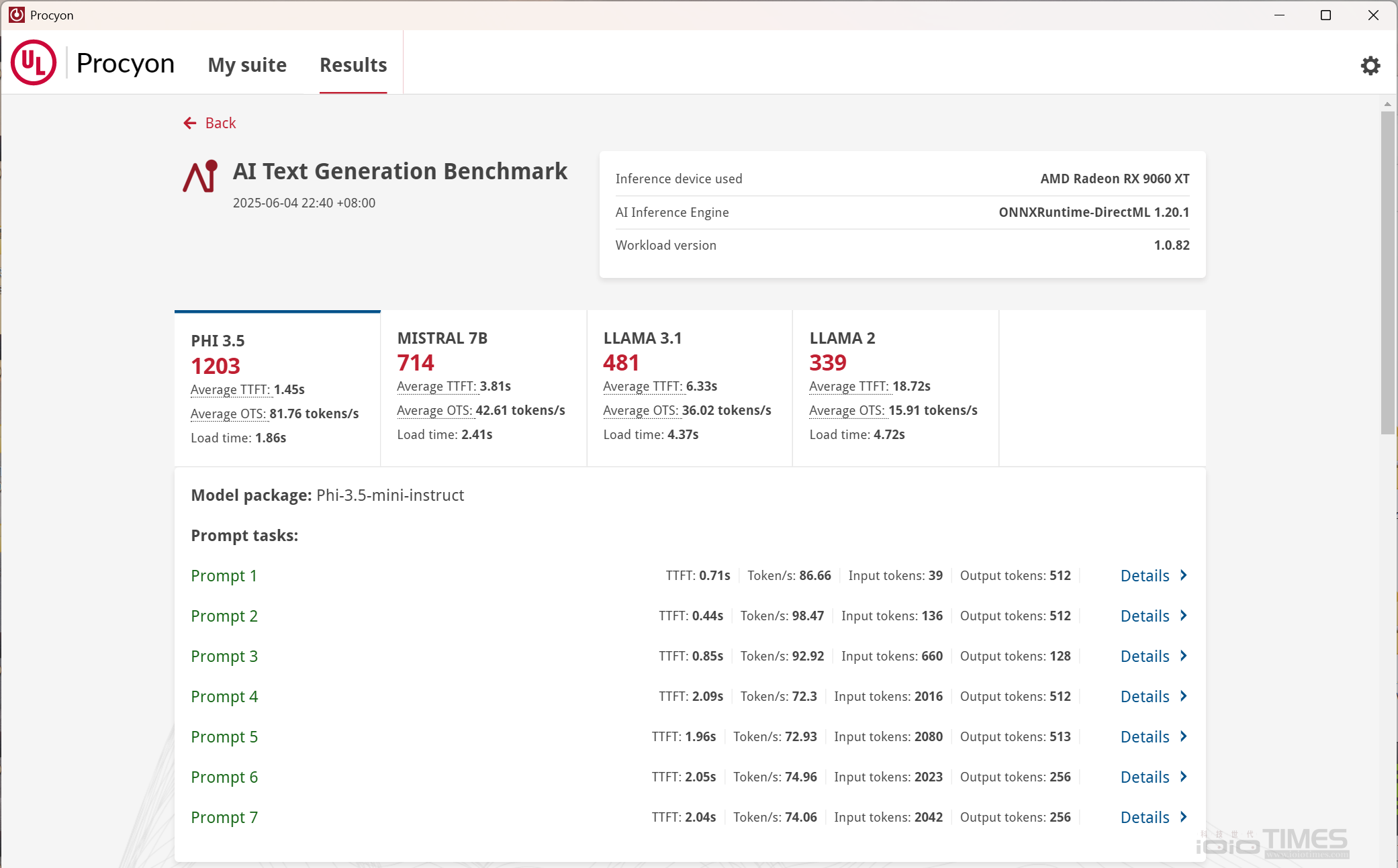Screen dimensions: 1398x868
Task: Click the LLAMA 2 score 339
Action: tap(828, 363)
